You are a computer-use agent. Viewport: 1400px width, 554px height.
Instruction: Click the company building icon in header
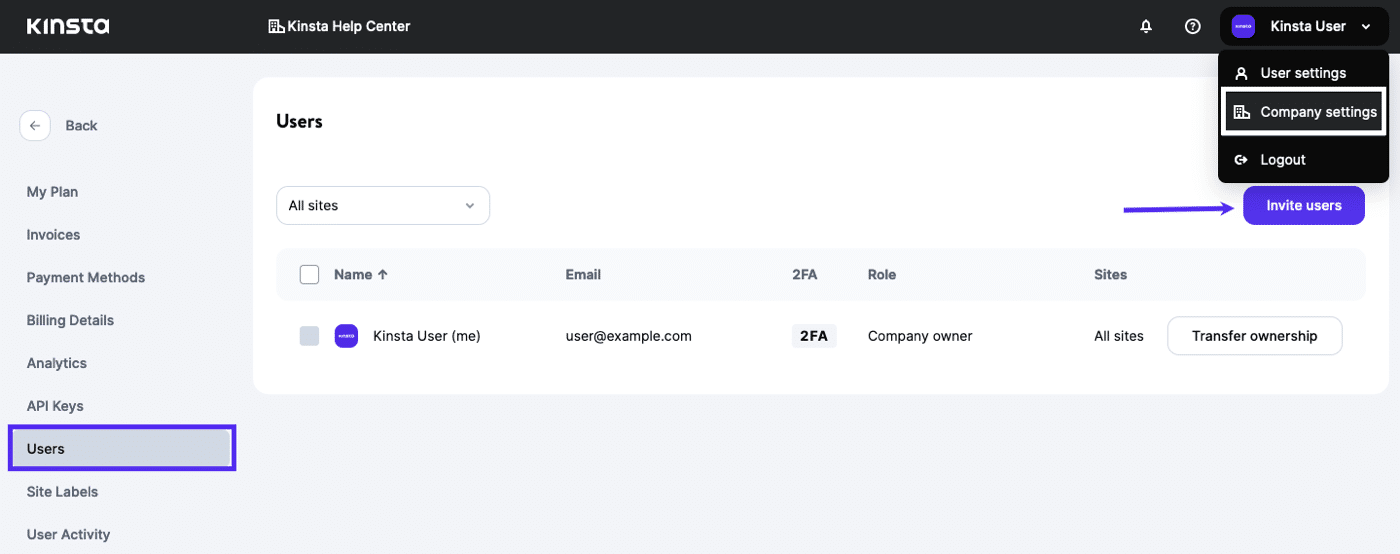277,27
